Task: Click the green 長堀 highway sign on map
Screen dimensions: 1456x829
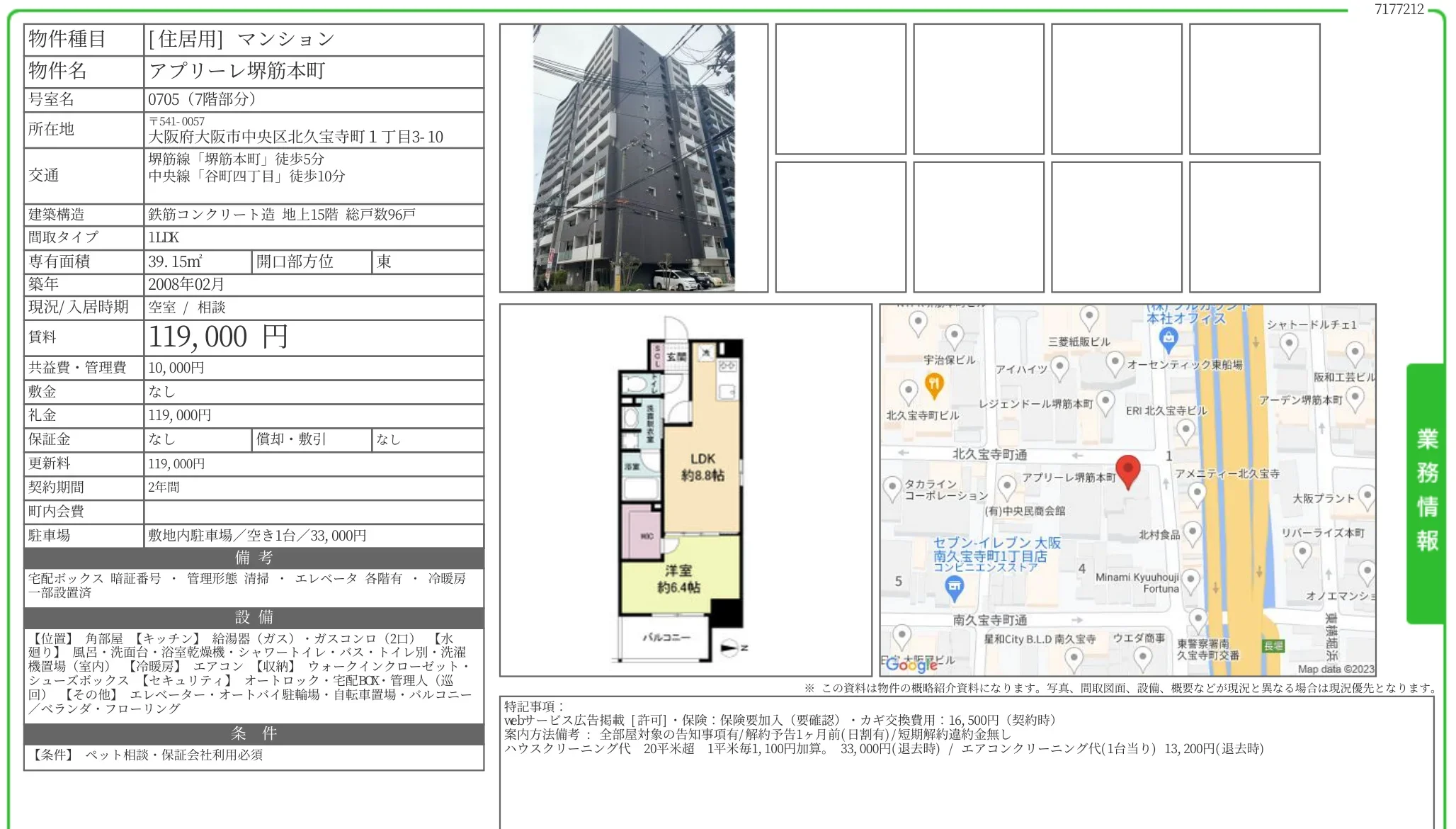Action: tap(1273, 645)
